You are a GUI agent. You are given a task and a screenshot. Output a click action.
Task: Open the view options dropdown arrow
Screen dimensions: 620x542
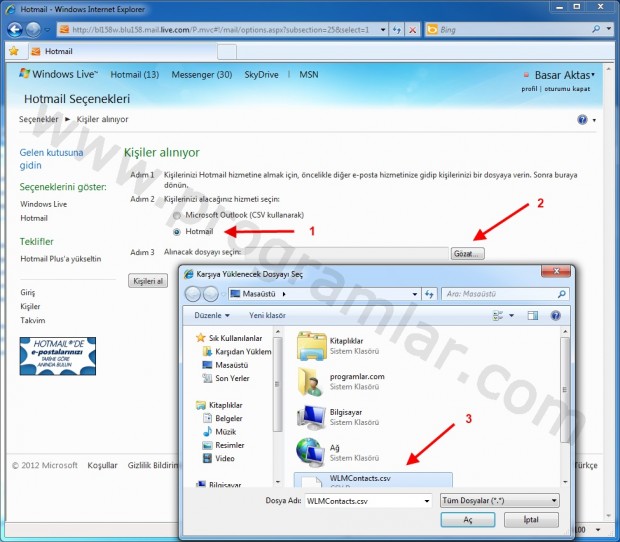(511, 315)
